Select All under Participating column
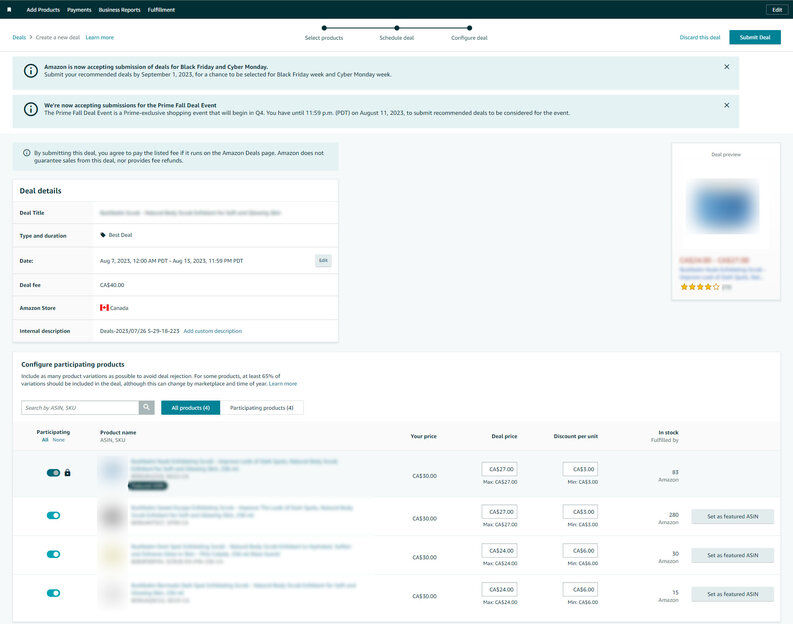Image resolution: width=793 pixels, height=624 pixels. click(x=45, y=440)
